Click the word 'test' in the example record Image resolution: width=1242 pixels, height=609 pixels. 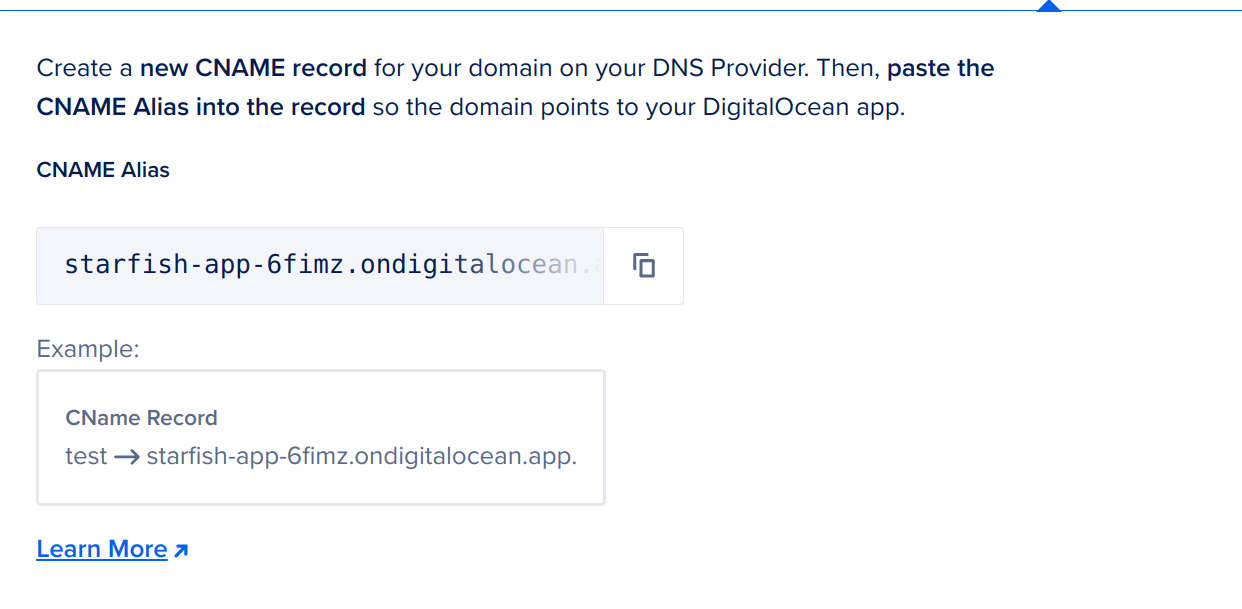[x=86, y=456]
